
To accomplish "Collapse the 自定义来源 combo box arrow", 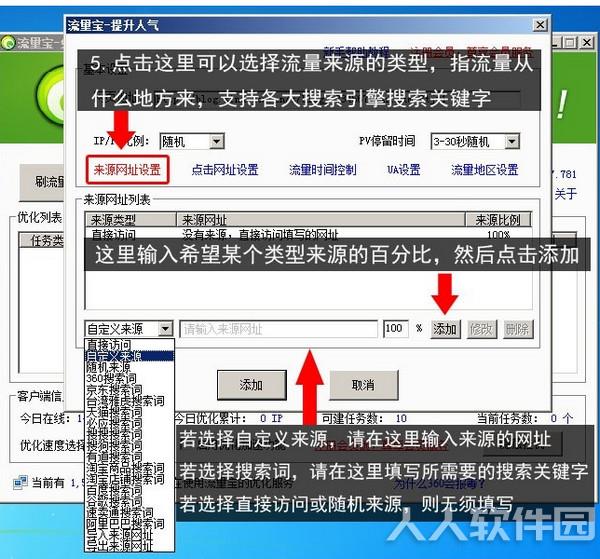I will click(165, 328).
